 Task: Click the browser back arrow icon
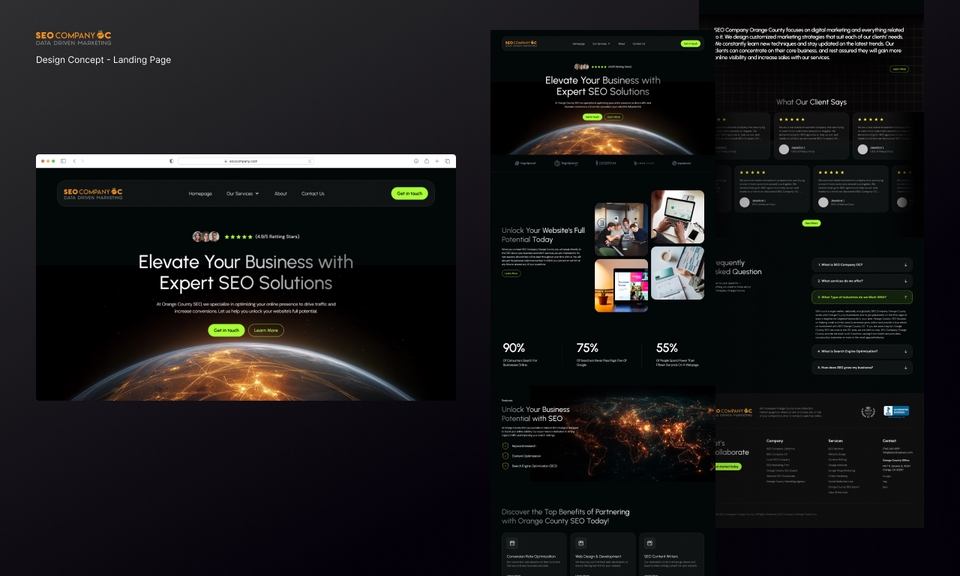(74, 161)
